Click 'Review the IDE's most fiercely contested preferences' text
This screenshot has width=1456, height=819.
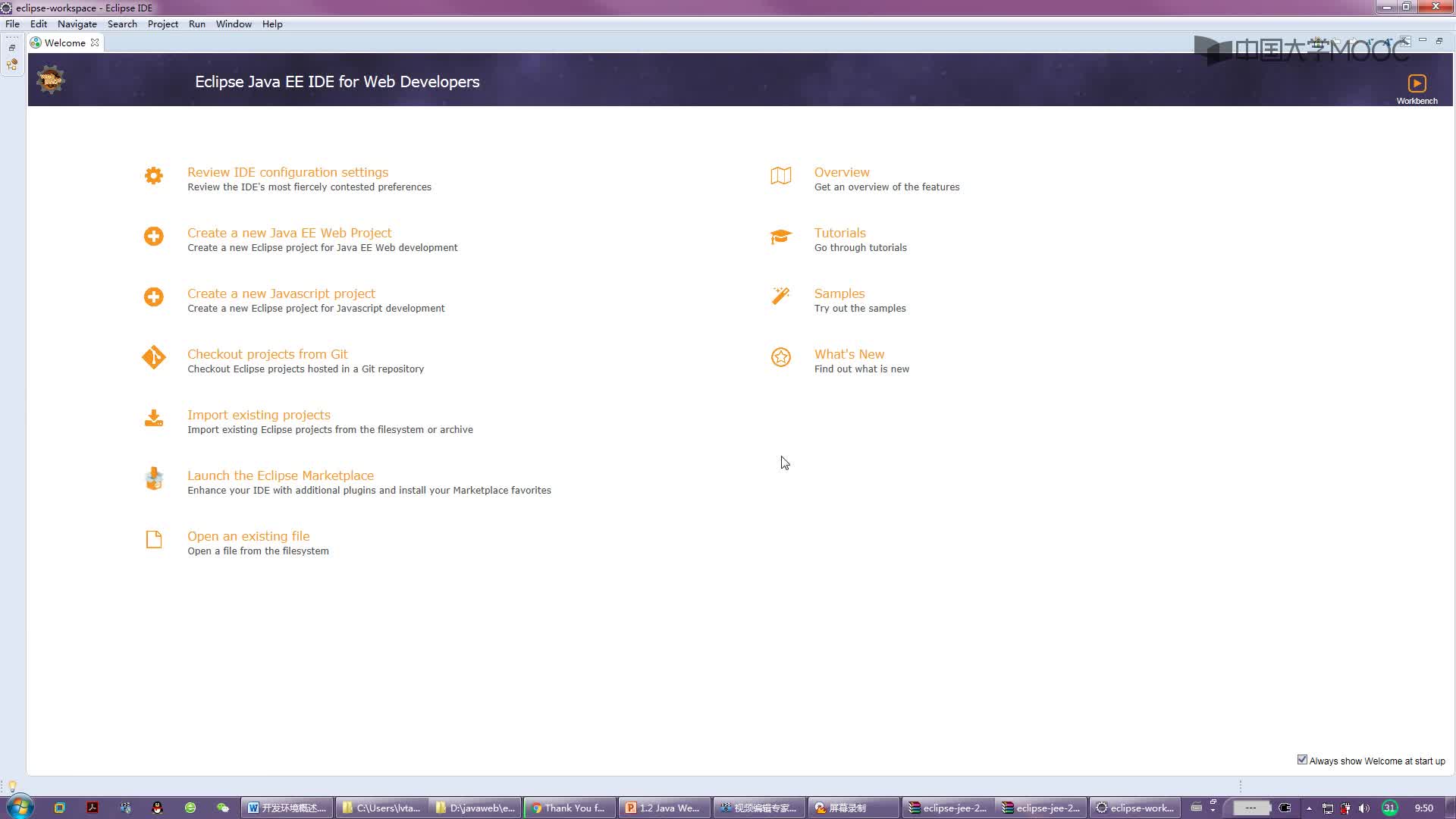point(309,187)
